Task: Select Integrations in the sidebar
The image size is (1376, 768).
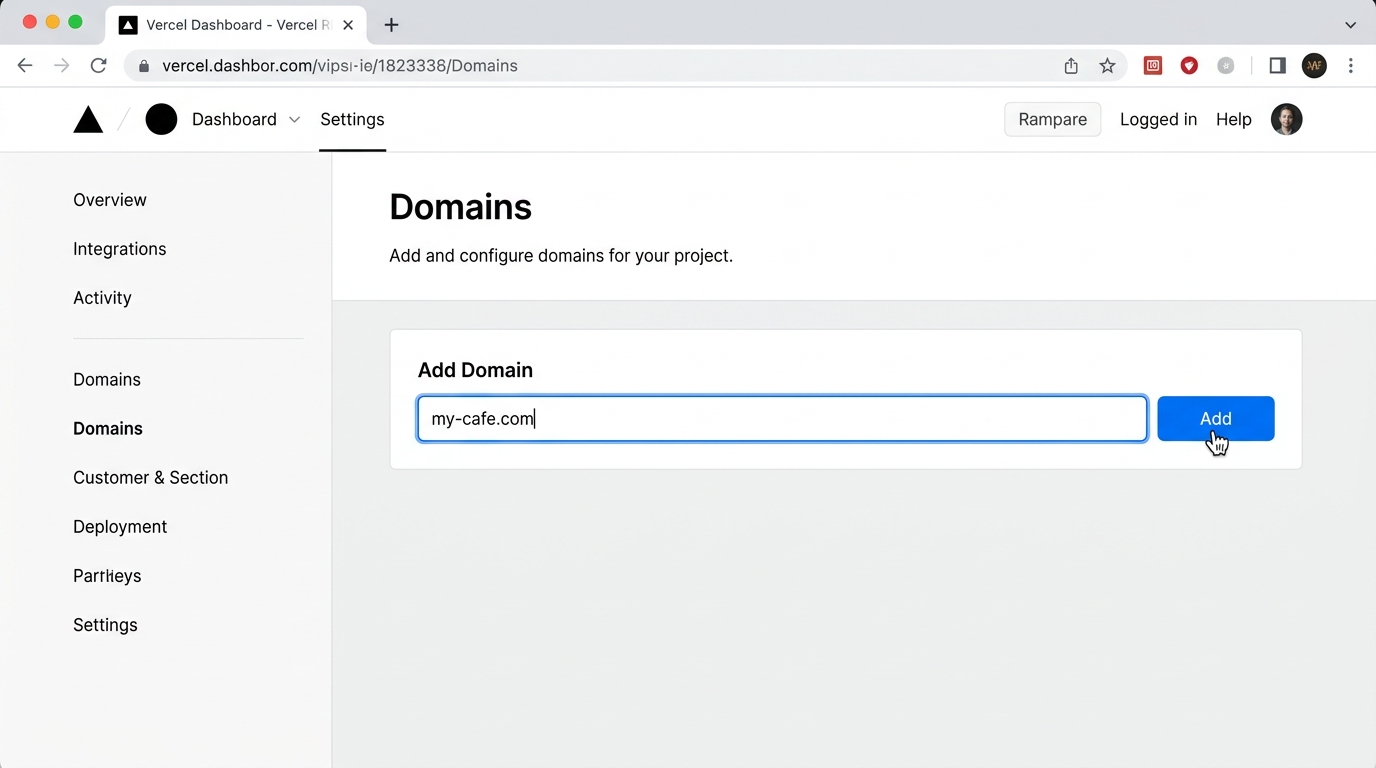Action: 120,249
